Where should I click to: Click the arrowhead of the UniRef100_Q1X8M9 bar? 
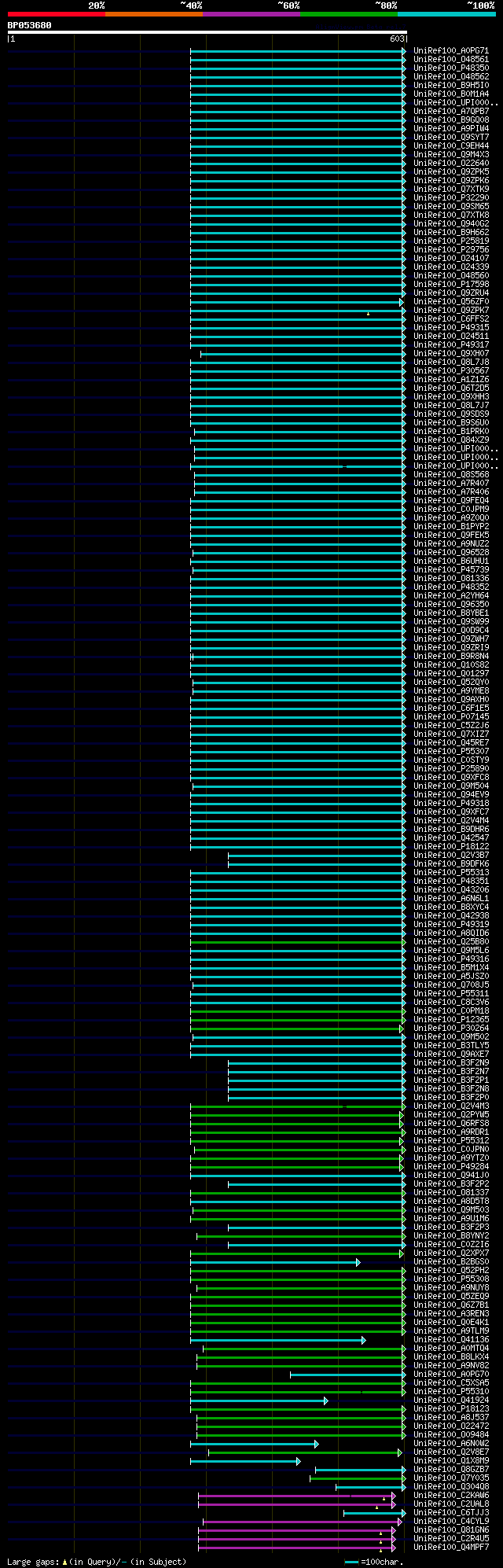coord(298,1461)
